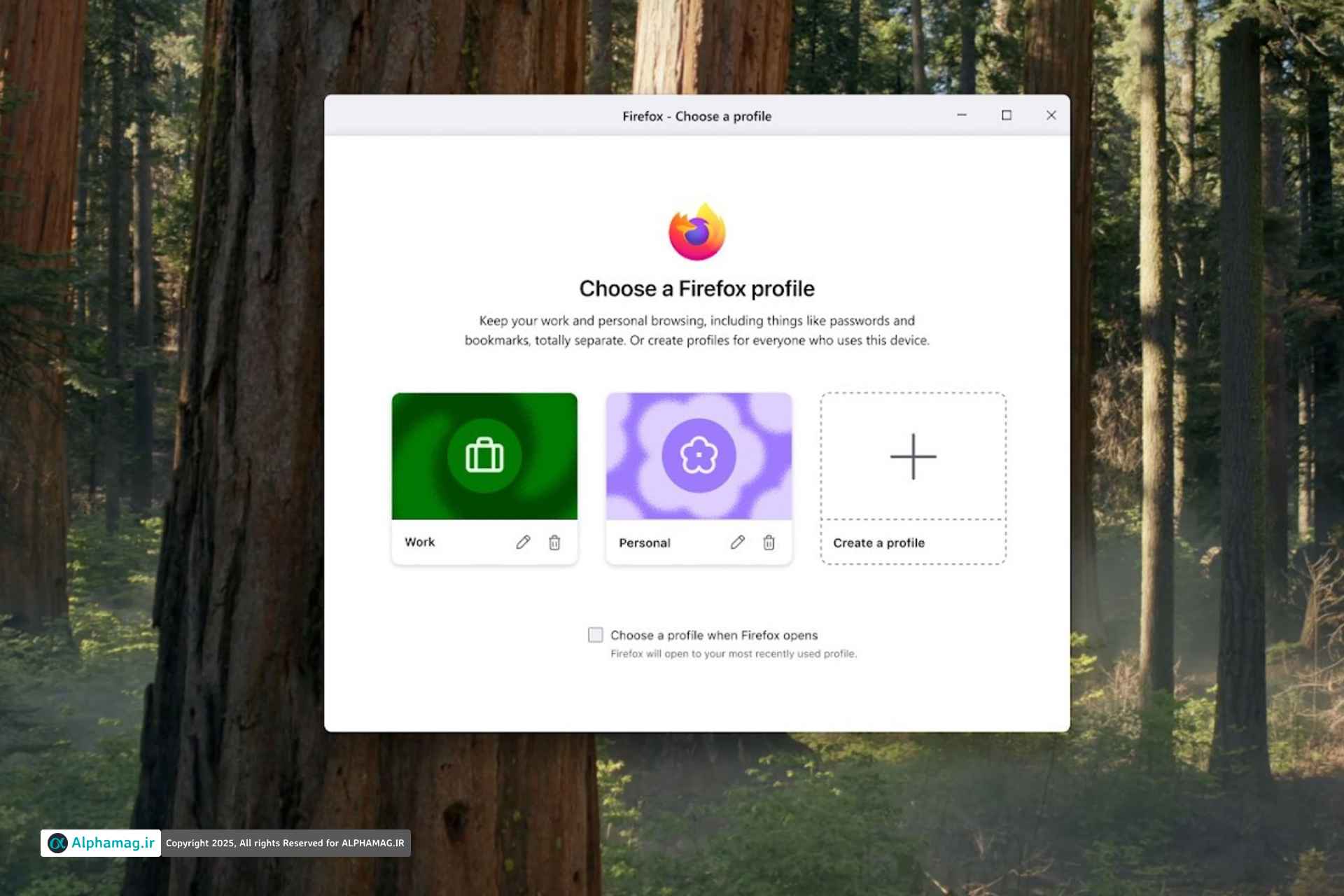Click the 'Choose a profile when Firefox opens' label

[714, 635]
